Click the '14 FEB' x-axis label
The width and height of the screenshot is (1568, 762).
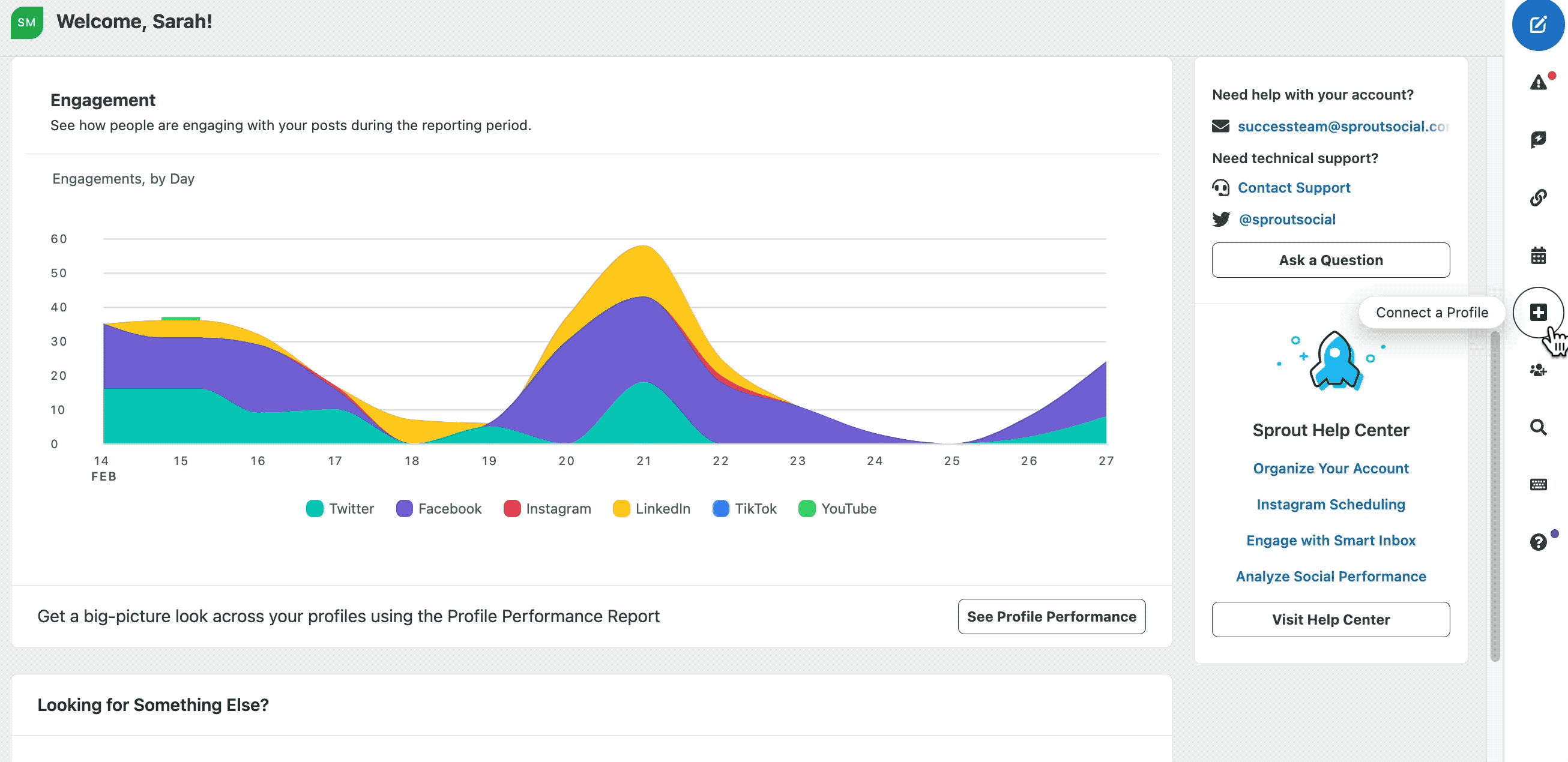click(103, 468)
